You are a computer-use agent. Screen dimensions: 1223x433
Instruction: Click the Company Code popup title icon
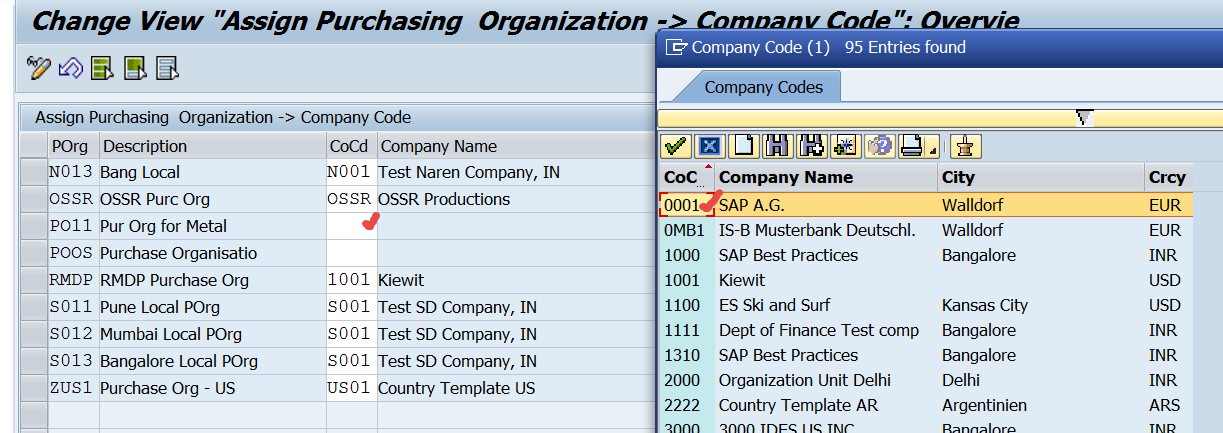pyautogui.click(x=676, y=47)
